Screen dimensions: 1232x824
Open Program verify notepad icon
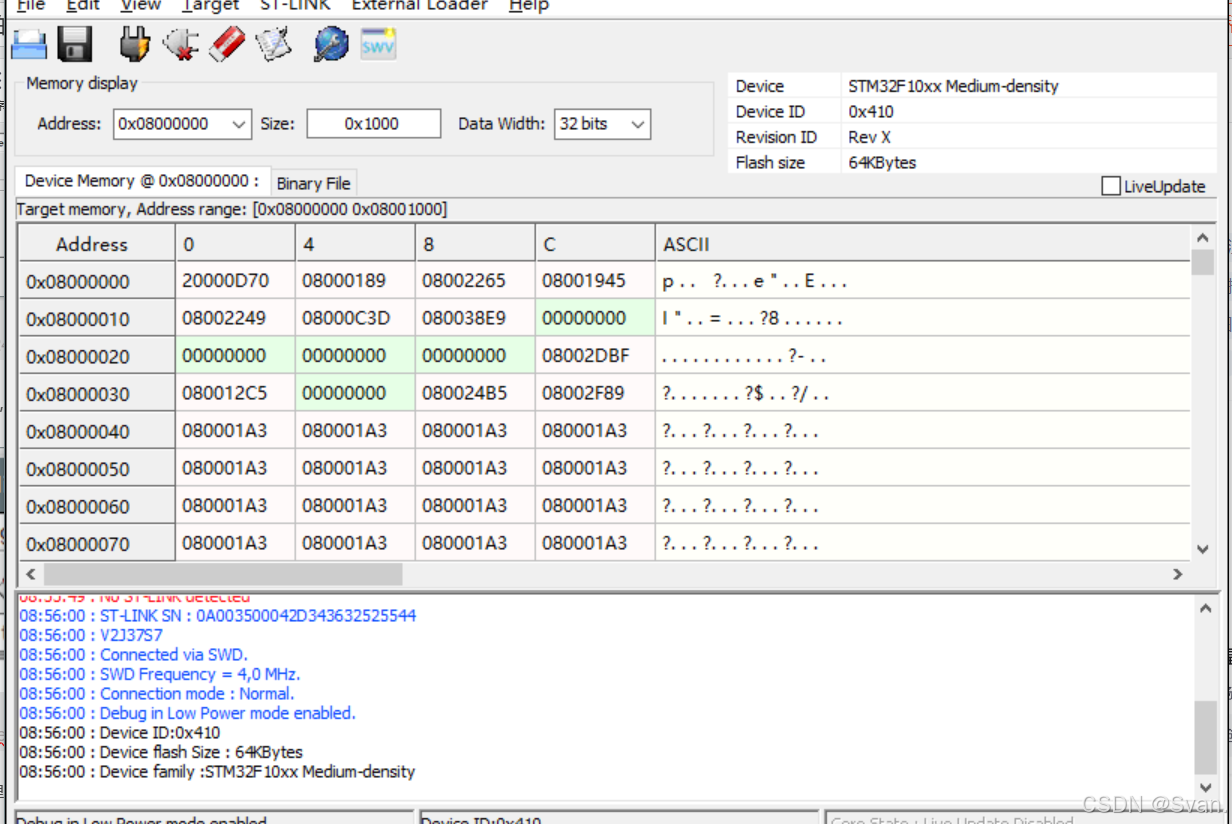[x=273, y=44]
